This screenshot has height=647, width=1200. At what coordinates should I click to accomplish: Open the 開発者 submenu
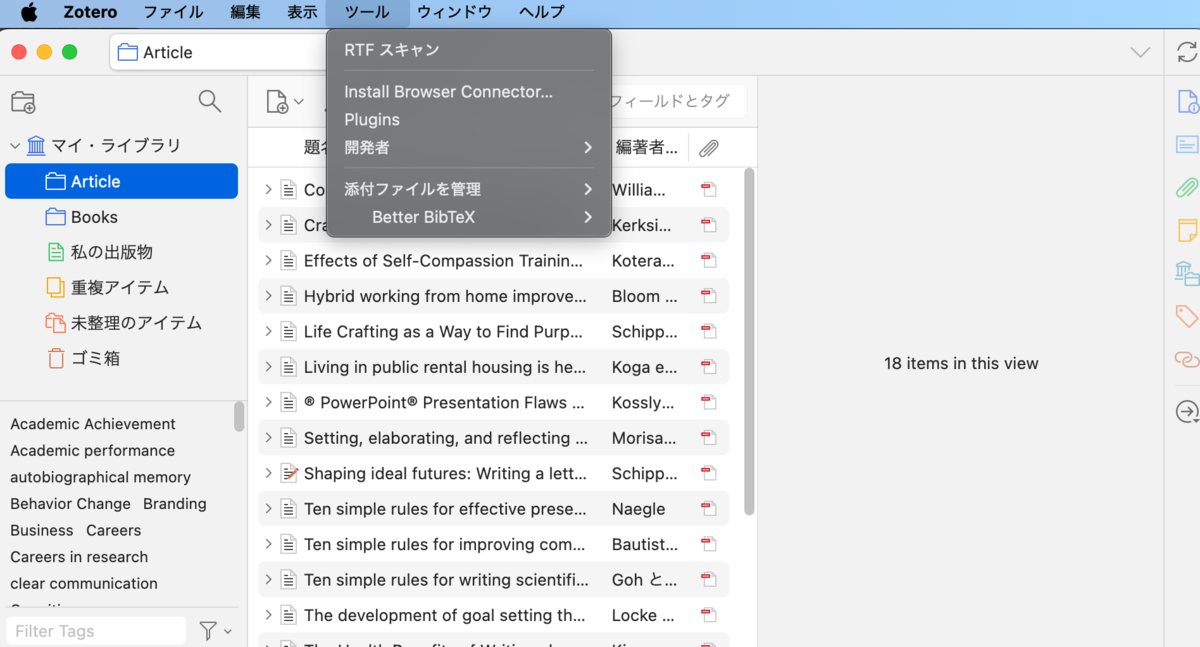[x=469, y=147]
